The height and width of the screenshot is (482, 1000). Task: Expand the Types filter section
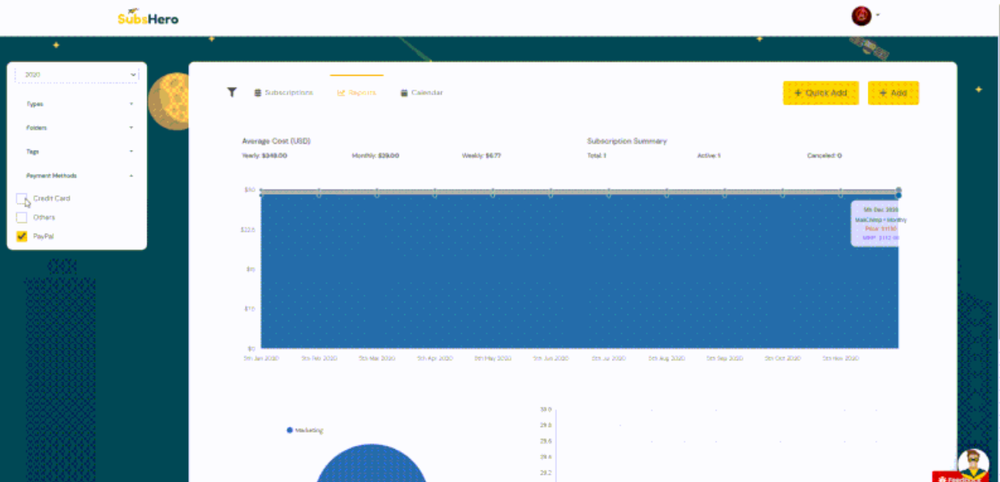pos(80,104)
